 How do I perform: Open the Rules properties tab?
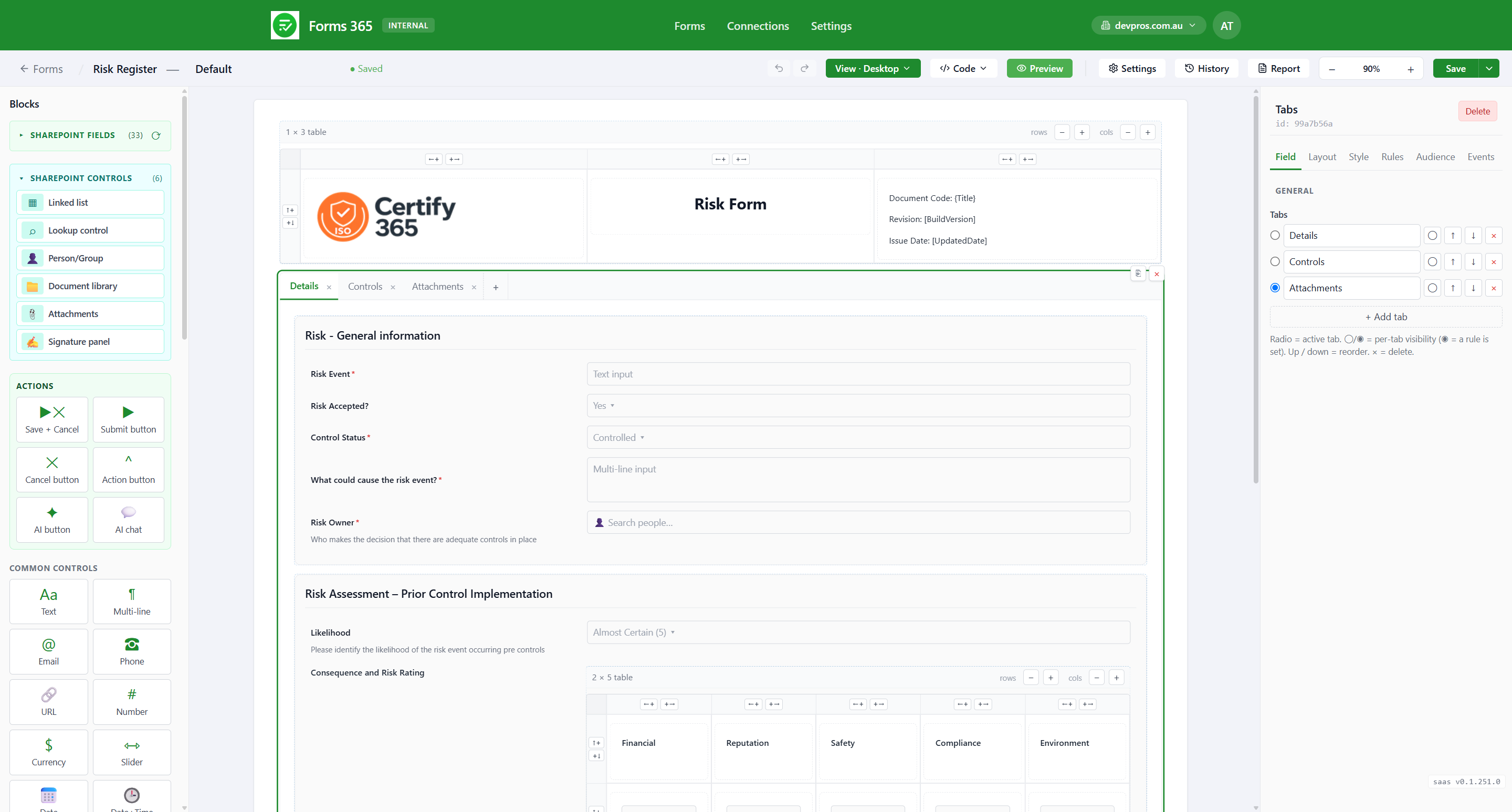1392,156
